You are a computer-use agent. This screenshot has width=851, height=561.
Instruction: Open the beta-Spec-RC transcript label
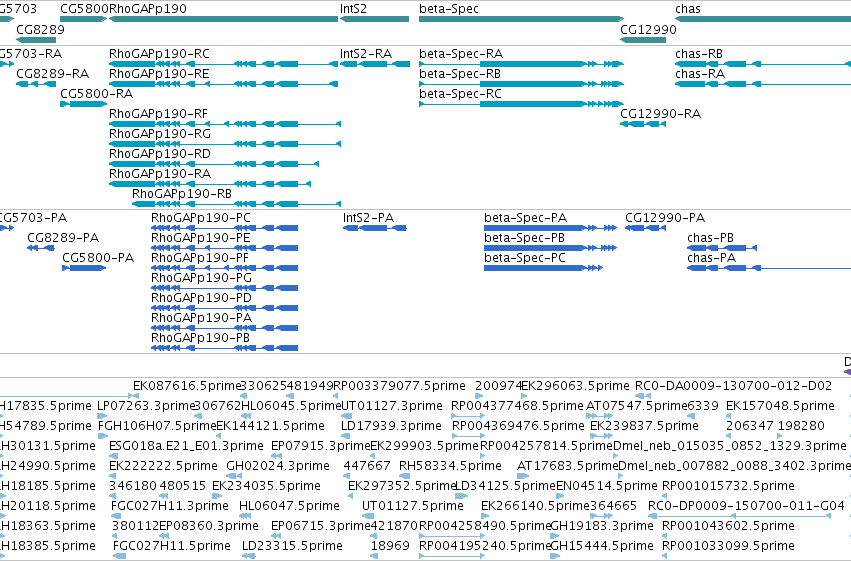(x=460, y=94)
